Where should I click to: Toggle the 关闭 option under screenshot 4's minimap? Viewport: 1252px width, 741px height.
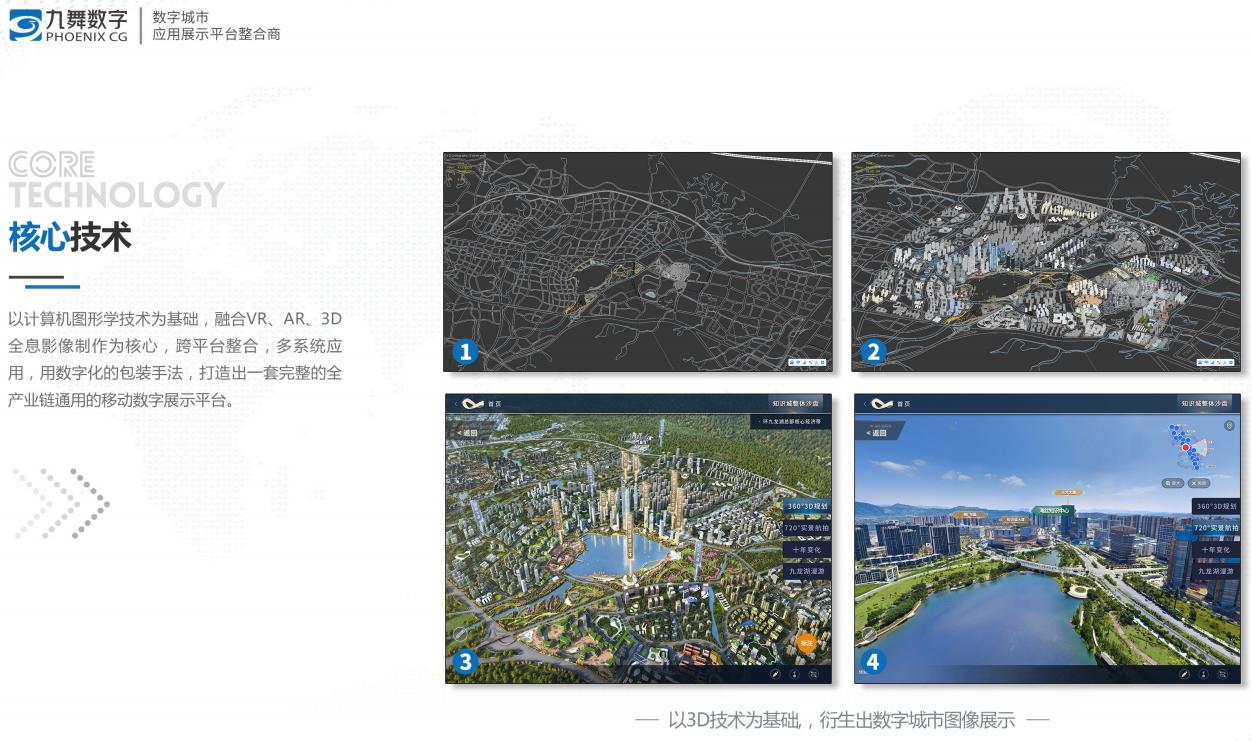[x=1199, y=482]
